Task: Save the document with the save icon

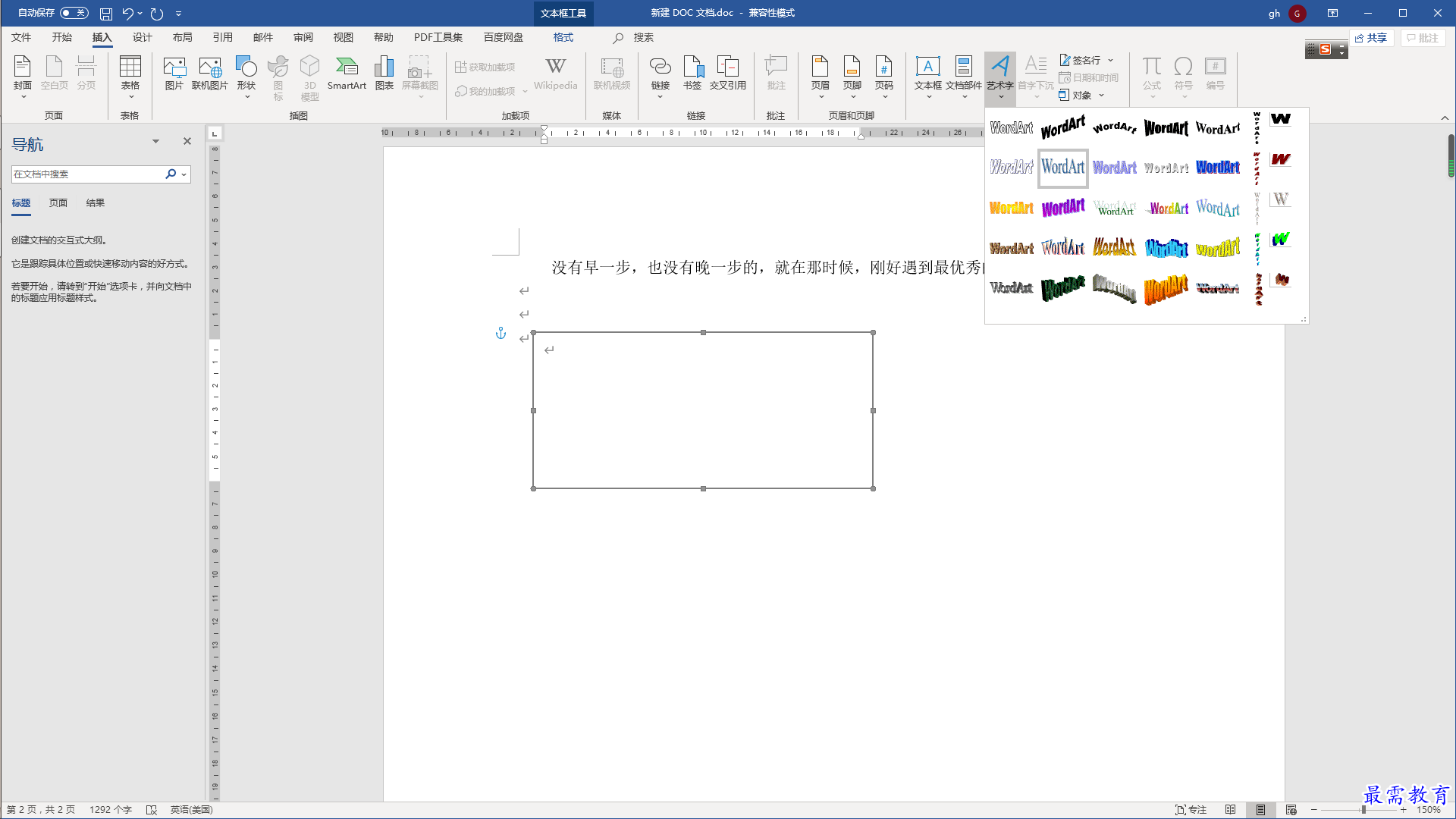Action: [x=106, y=14]
